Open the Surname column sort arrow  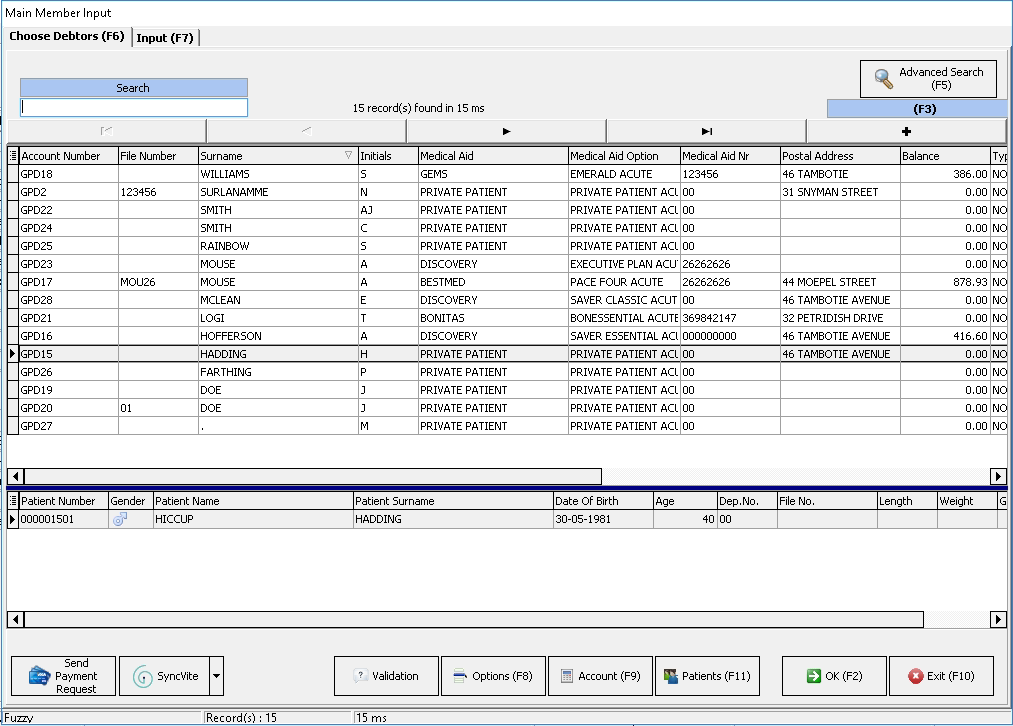pos(348,156)
